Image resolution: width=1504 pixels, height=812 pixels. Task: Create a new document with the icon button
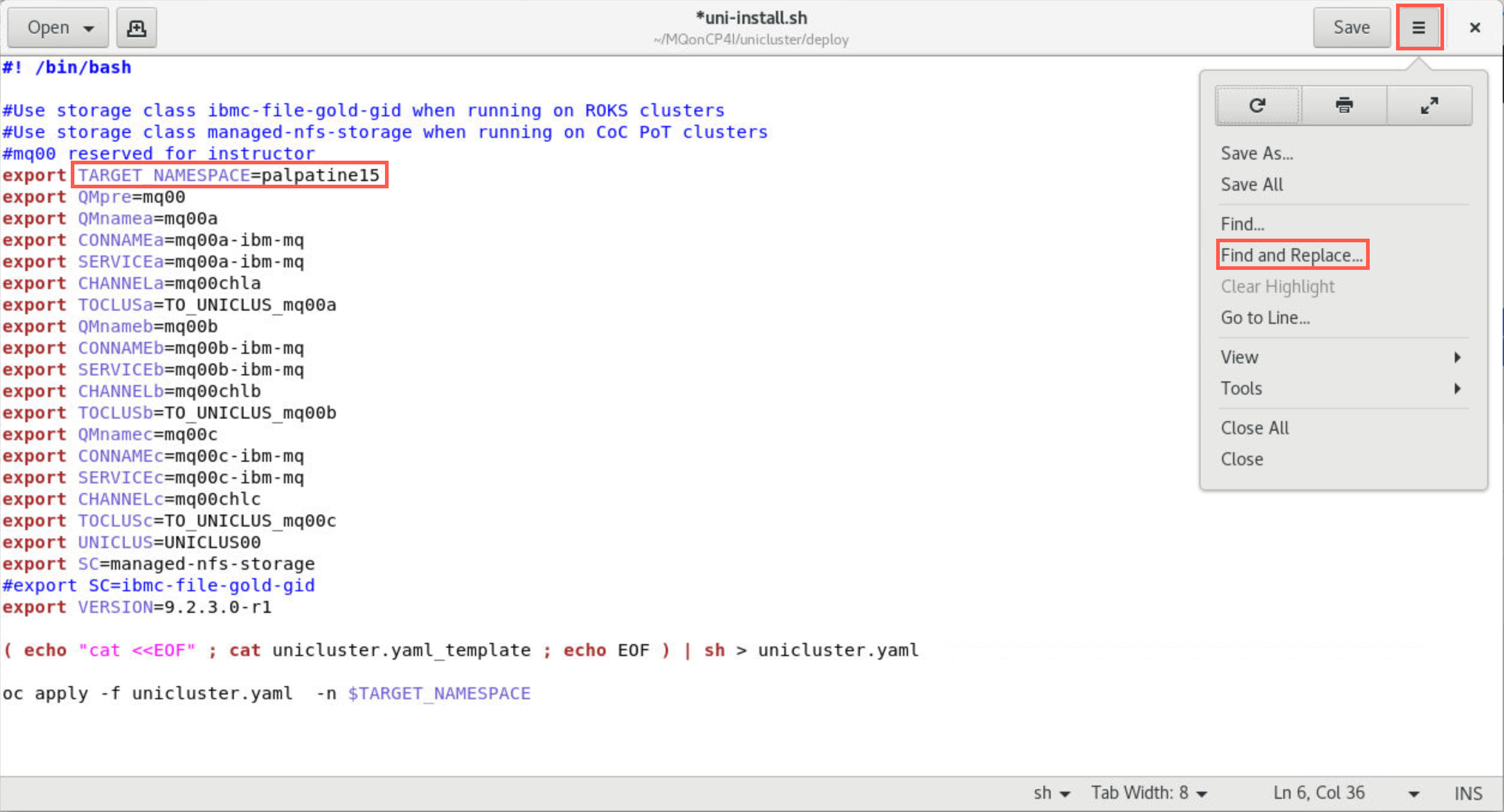point(136,28)
